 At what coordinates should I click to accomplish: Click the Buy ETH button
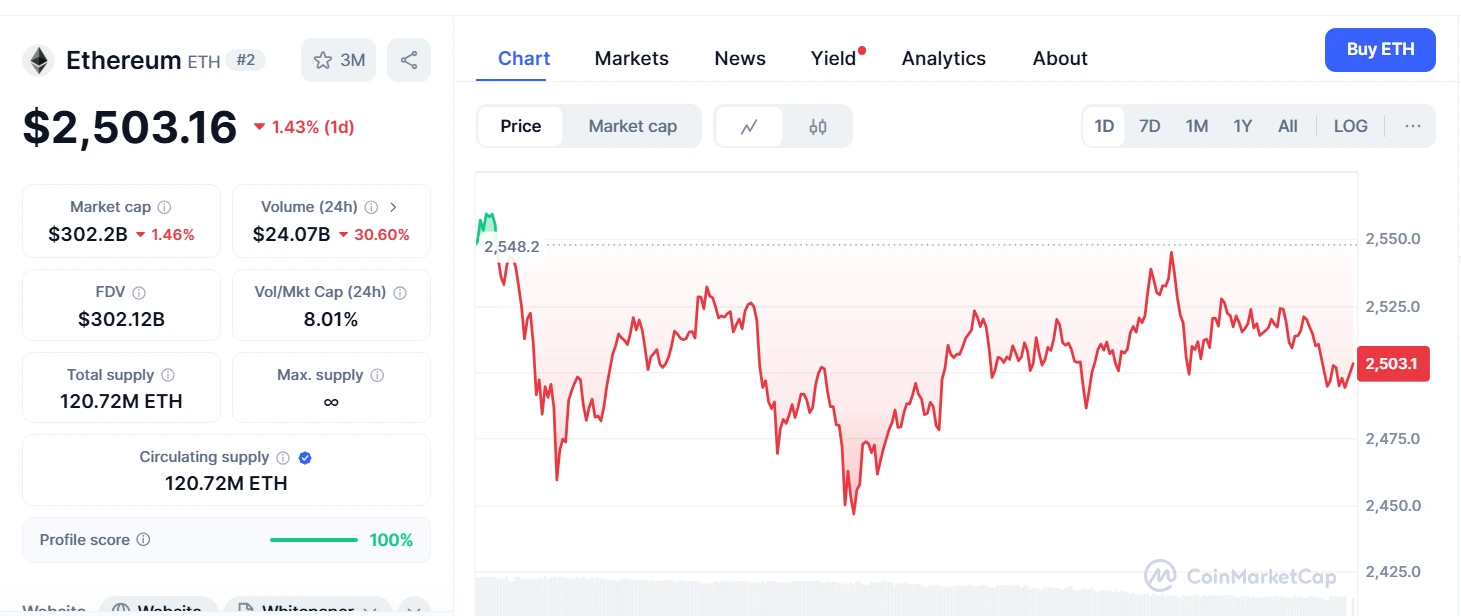[x=1380, y=50]
